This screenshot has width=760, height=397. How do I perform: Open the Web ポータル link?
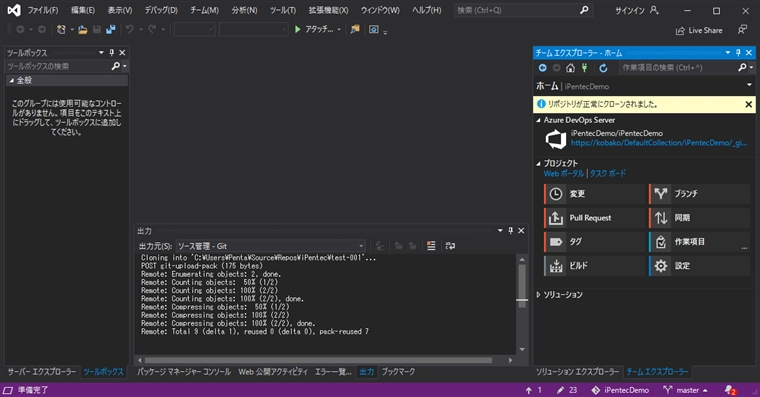pos(564,174)
